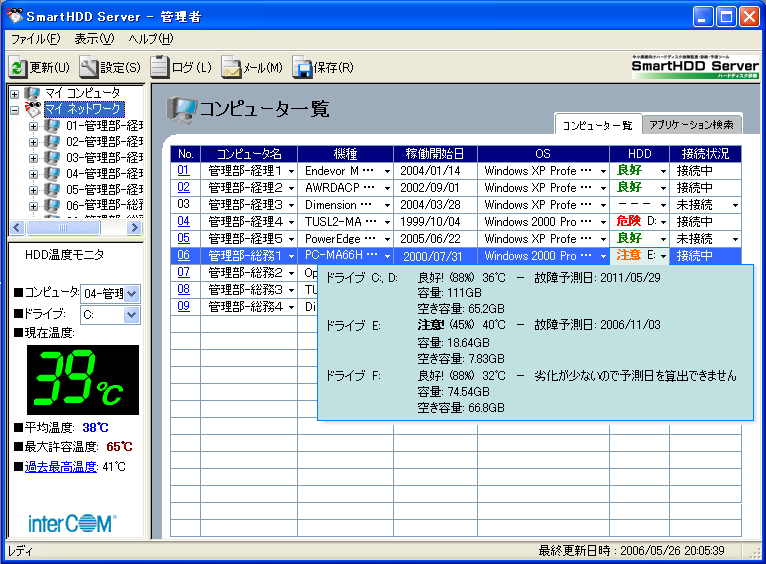The height and width of the screenshot is (564, 766).
Task: Click the tree horizontal scrollbar thumb
Action: click(63, 228)
